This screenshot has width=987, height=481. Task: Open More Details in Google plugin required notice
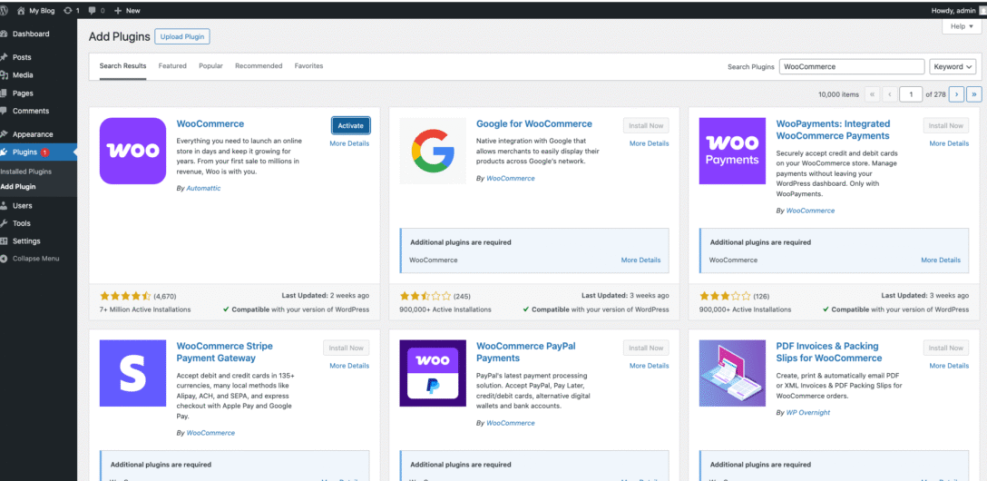coord(641,260)
